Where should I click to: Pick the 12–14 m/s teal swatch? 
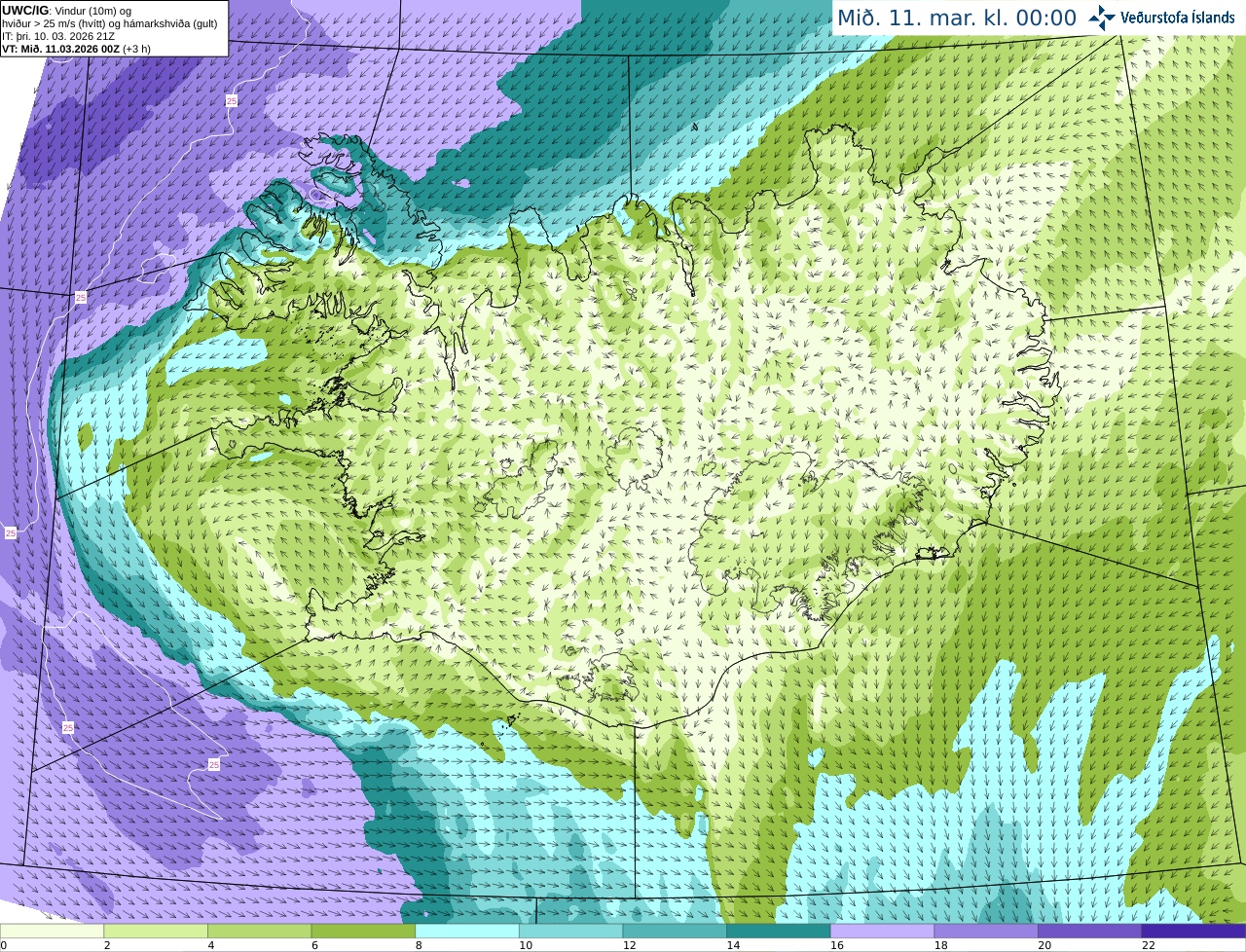pos(675,931)
